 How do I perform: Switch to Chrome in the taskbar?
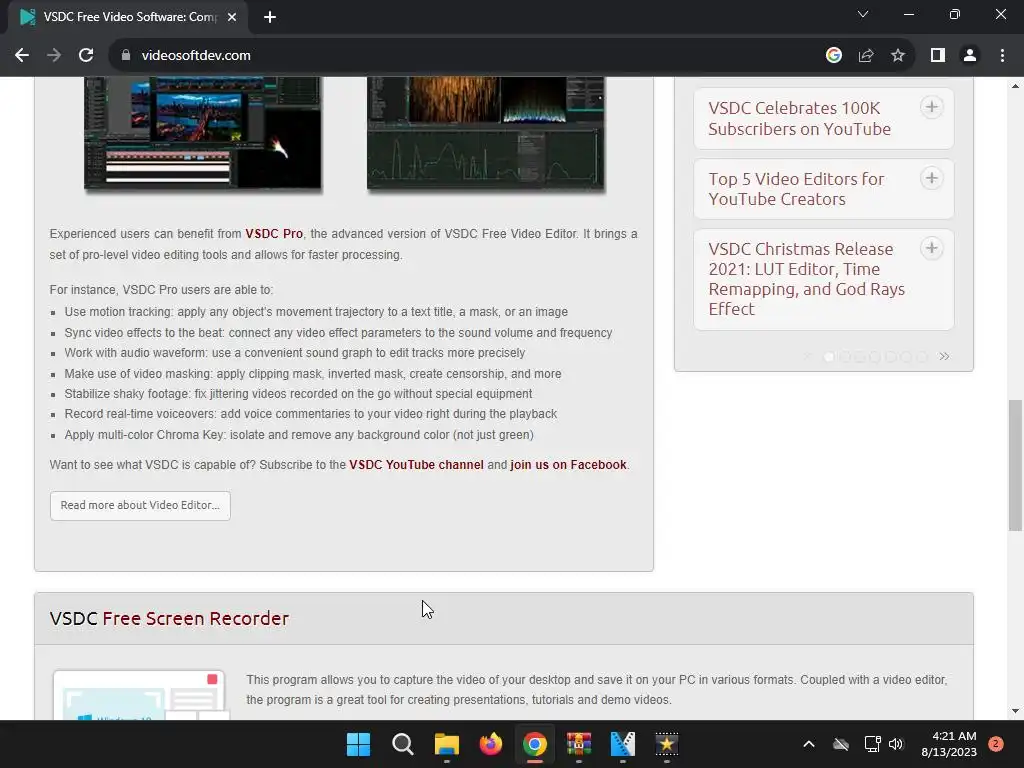click(535, 744)
